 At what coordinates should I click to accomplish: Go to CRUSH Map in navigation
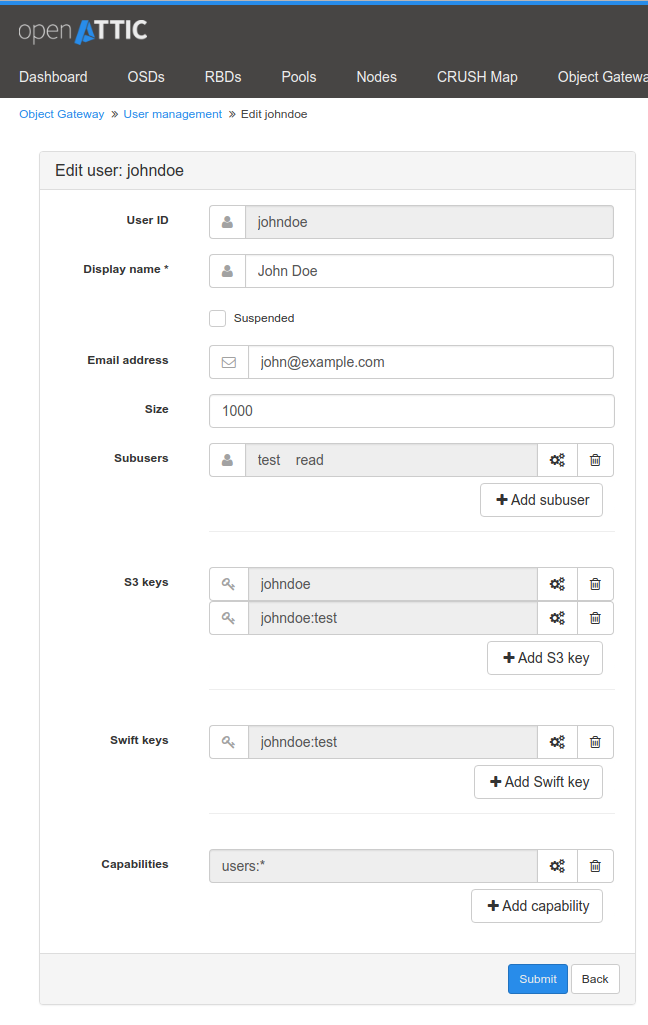(477, 77)
